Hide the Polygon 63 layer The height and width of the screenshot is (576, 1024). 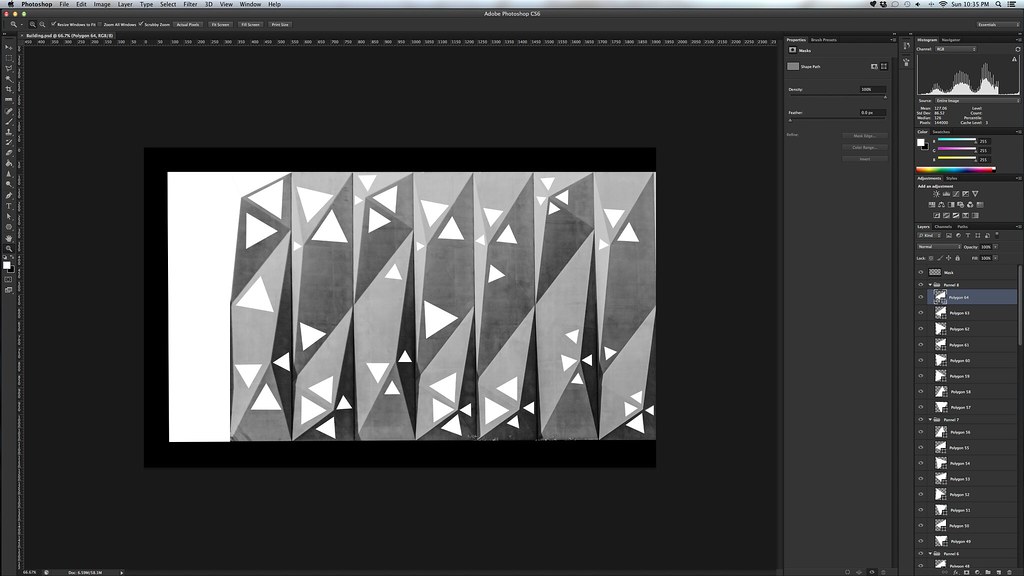tap(921, 313)
